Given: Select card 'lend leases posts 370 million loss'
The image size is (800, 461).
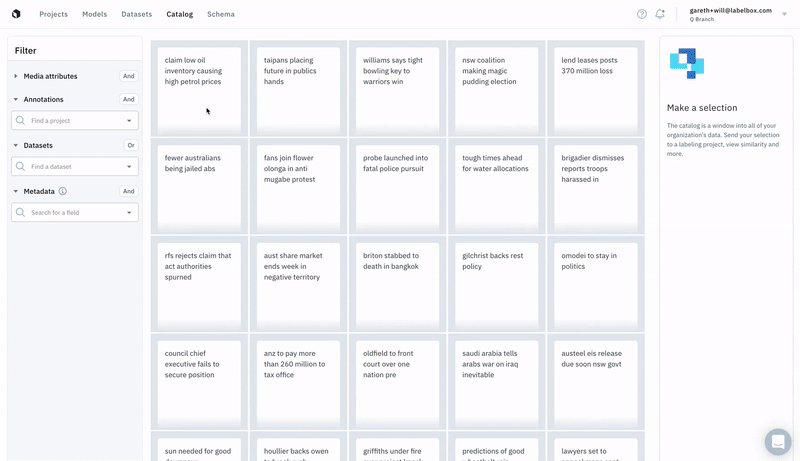Looking at the screenshot, I should 595,89.
